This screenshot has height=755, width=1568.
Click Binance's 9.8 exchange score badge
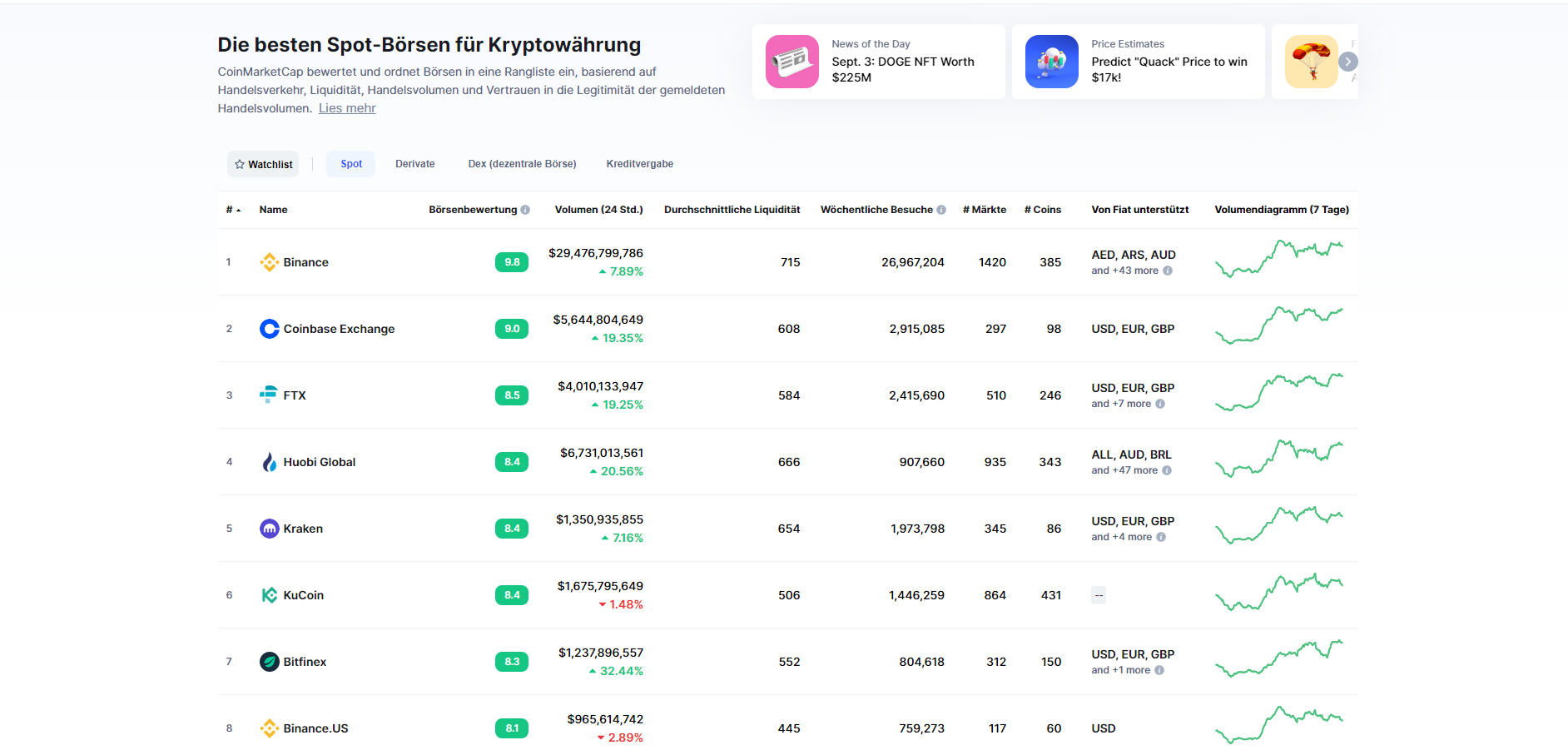tap(512, 262)
